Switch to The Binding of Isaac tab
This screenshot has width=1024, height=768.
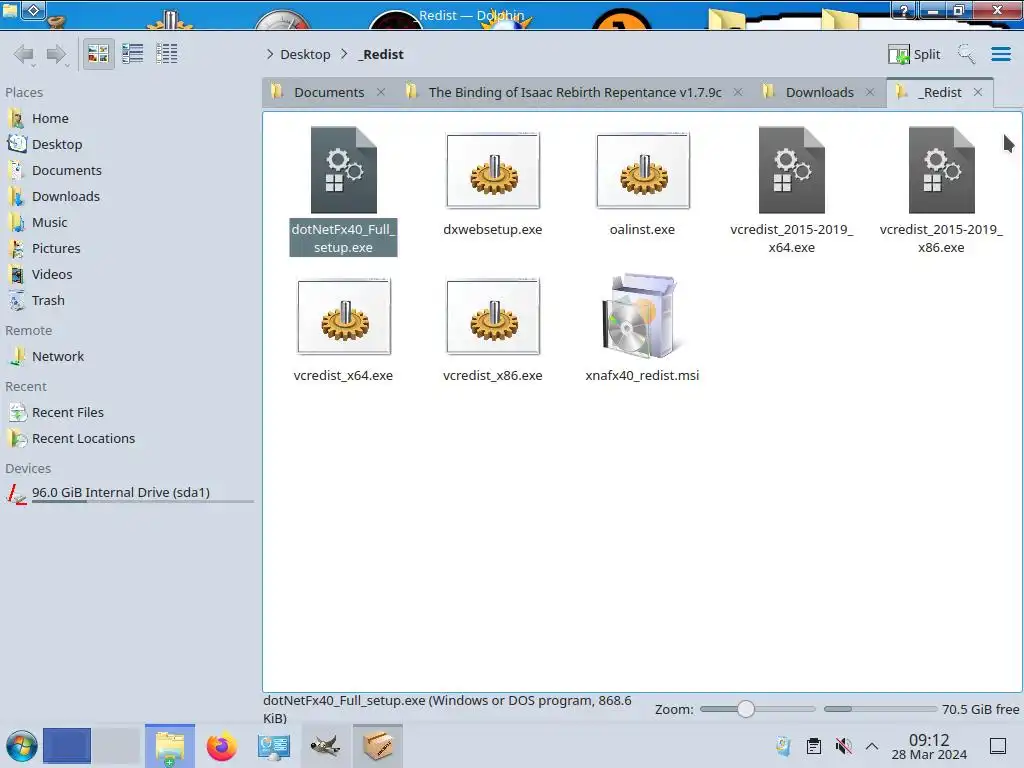(x=575, y=92)
